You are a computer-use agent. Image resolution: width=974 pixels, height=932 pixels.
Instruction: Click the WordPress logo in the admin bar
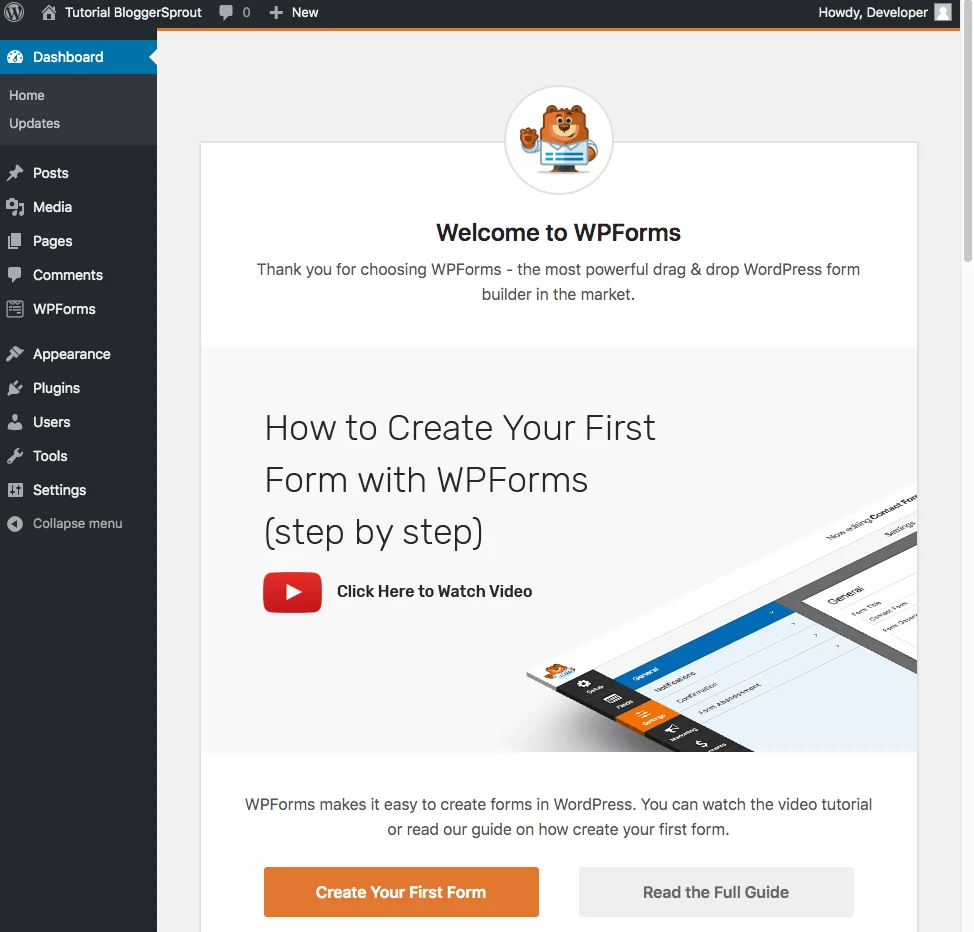coord(14,12)
